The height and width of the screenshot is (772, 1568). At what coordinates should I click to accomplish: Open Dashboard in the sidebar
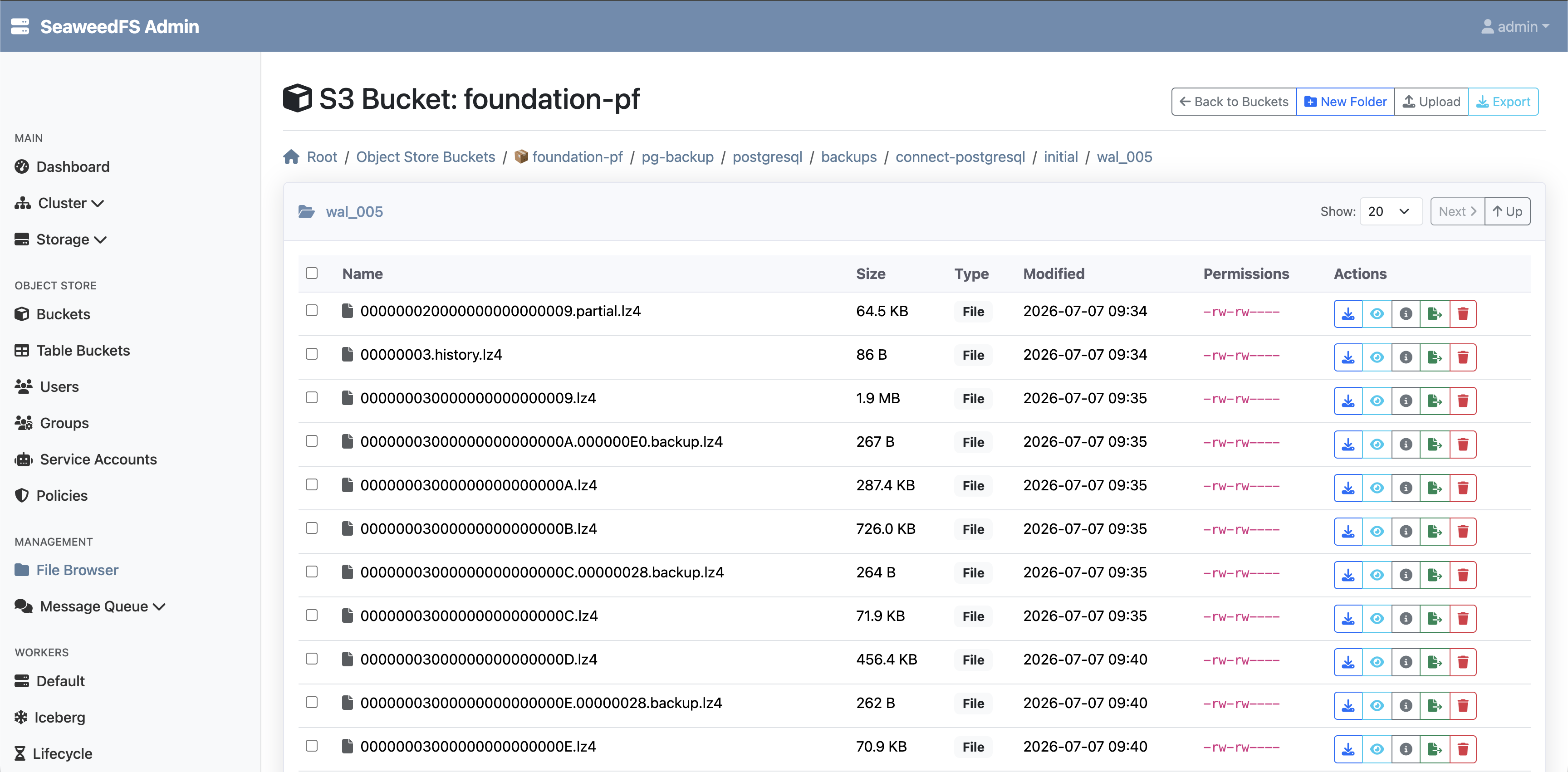coord(62,166)
